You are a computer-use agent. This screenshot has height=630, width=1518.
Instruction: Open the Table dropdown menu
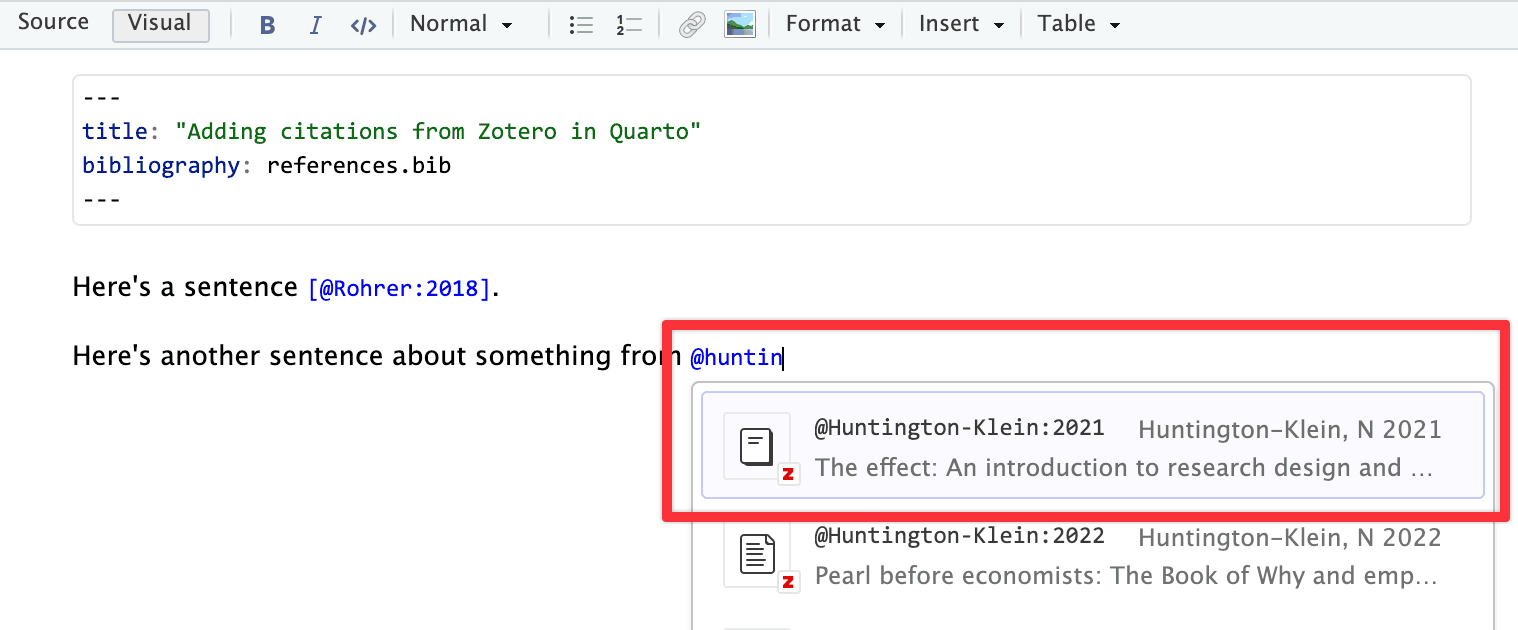1078,24
